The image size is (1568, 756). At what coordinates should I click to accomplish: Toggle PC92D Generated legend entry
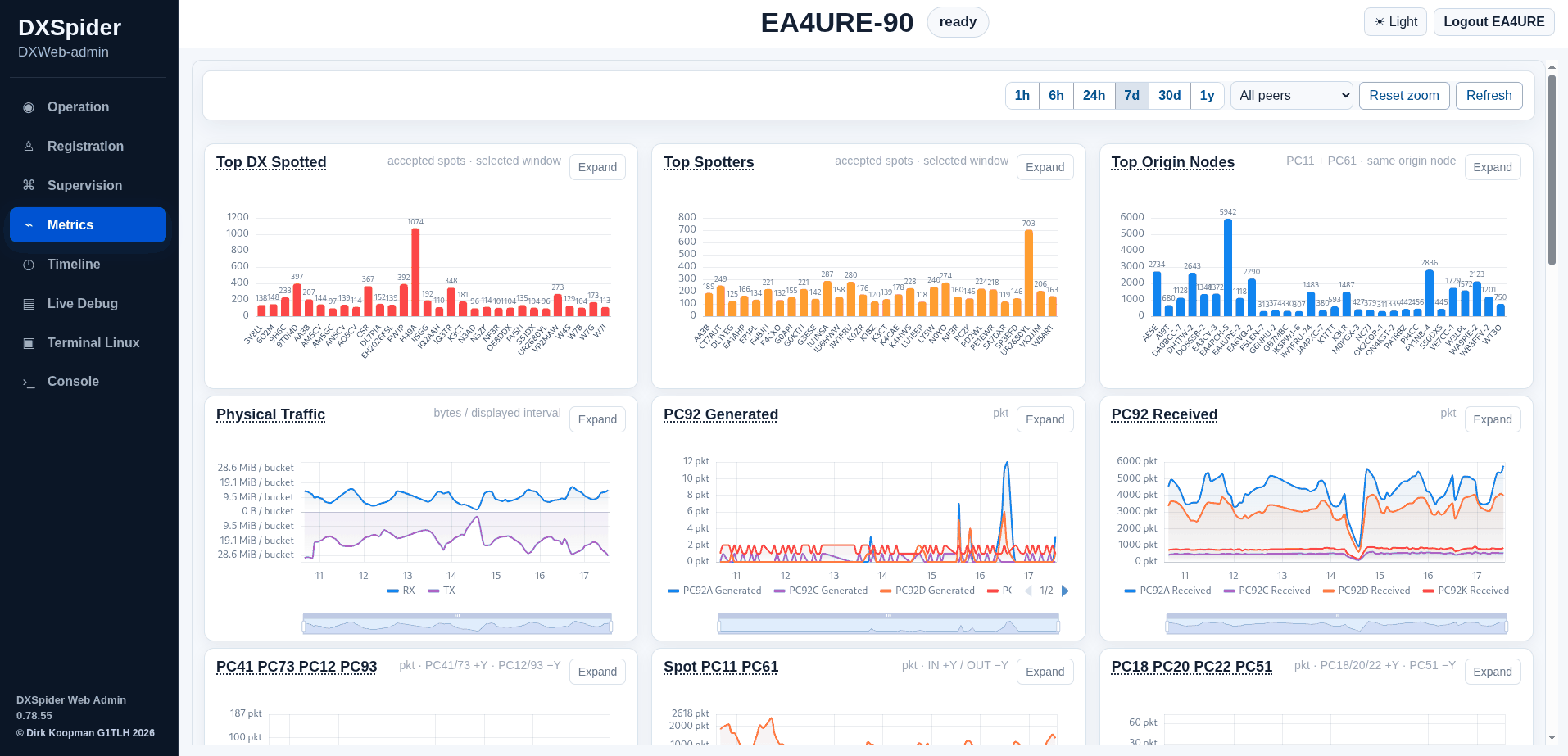tap(927, 591)
